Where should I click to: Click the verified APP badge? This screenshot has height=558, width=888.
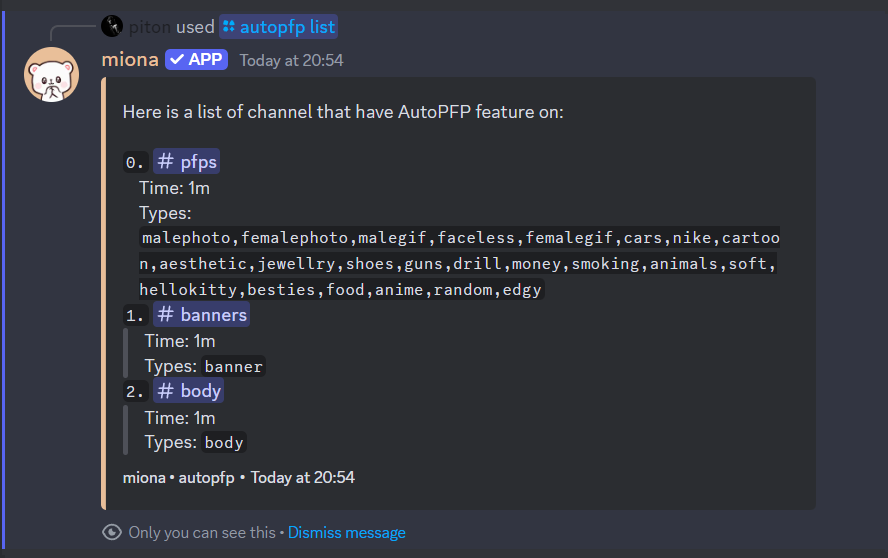[197, 59]
